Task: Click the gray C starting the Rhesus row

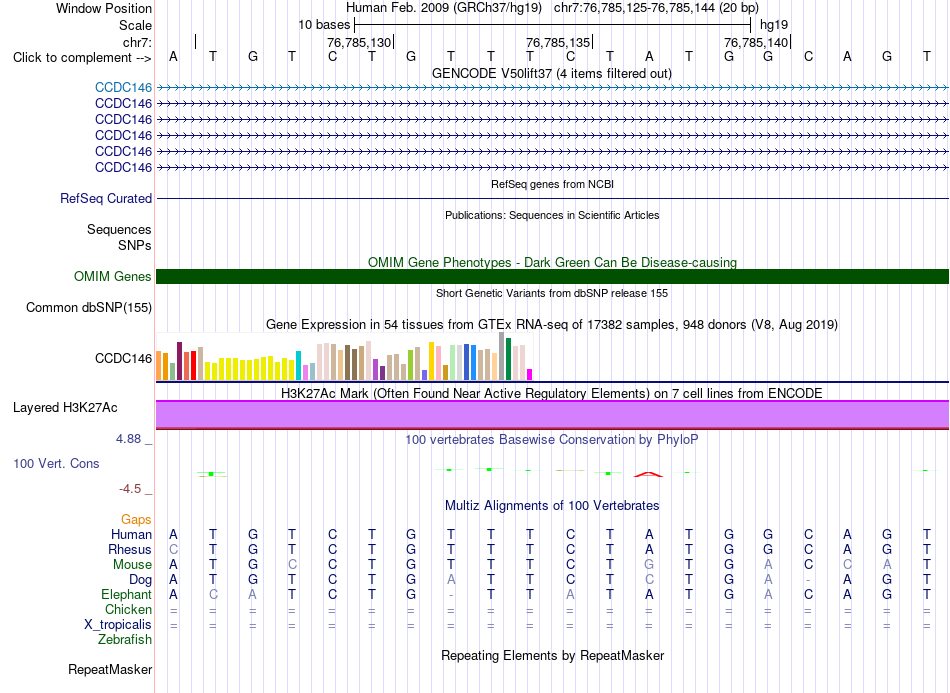Action: 173,549
